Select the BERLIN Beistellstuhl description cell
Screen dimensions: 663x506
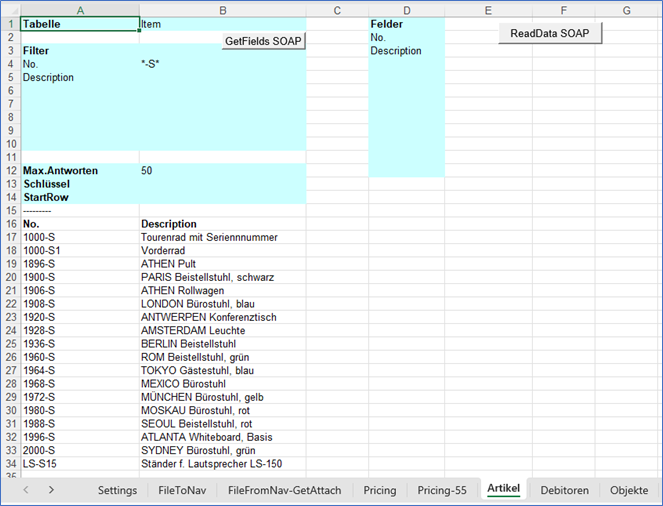[x=222, y=343]
